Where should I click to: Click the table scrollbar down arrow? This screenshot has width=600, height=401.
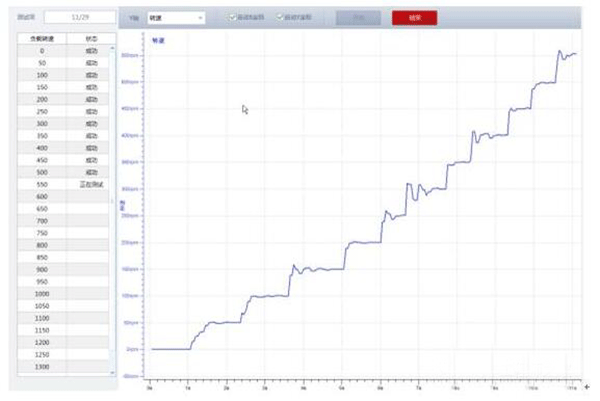[112, 372]
